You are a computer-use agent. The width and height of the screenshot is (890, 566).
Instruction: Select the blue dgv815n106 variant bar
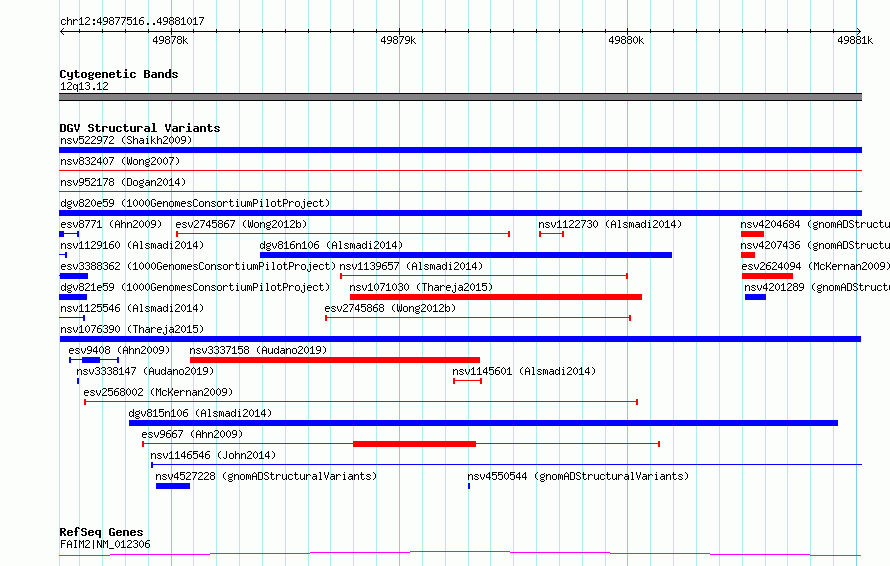(483, 423)
